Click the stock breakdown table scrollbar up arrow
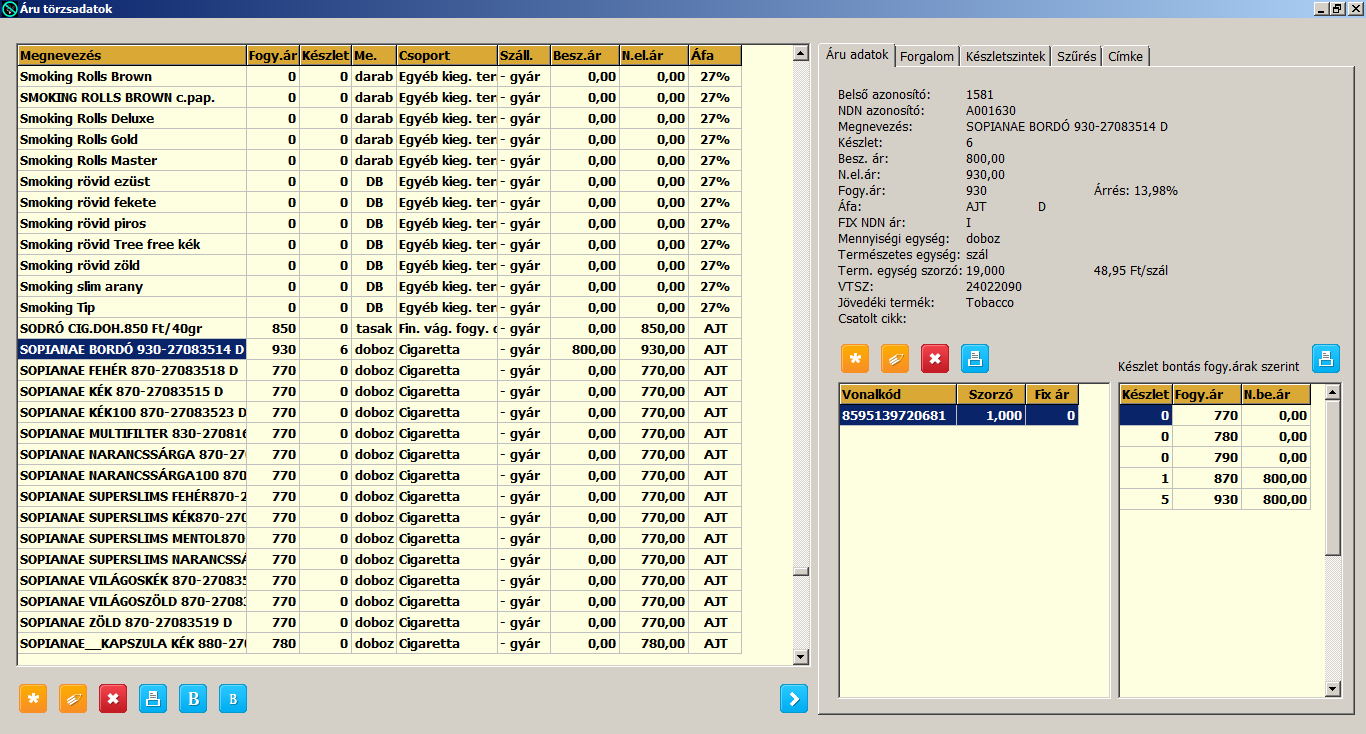Image resolution: width=1366 pixels, height=734 pixels. coord(1332,392)
